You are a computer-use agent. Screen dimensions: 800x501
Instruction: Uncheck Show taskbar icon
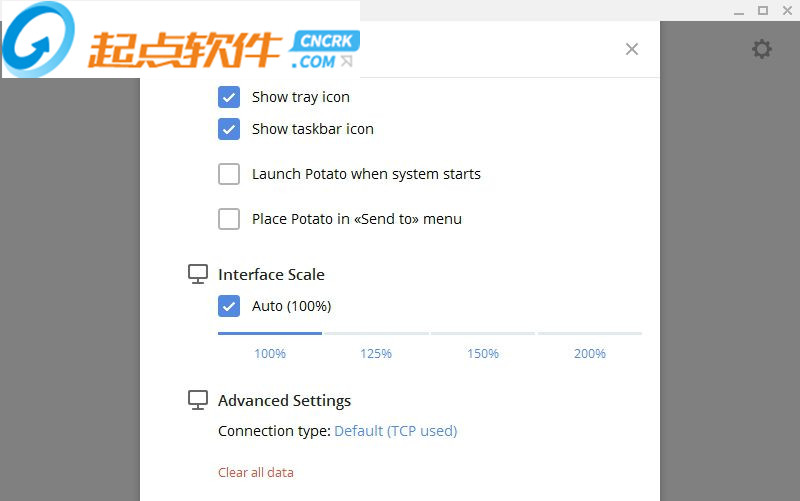229,129
